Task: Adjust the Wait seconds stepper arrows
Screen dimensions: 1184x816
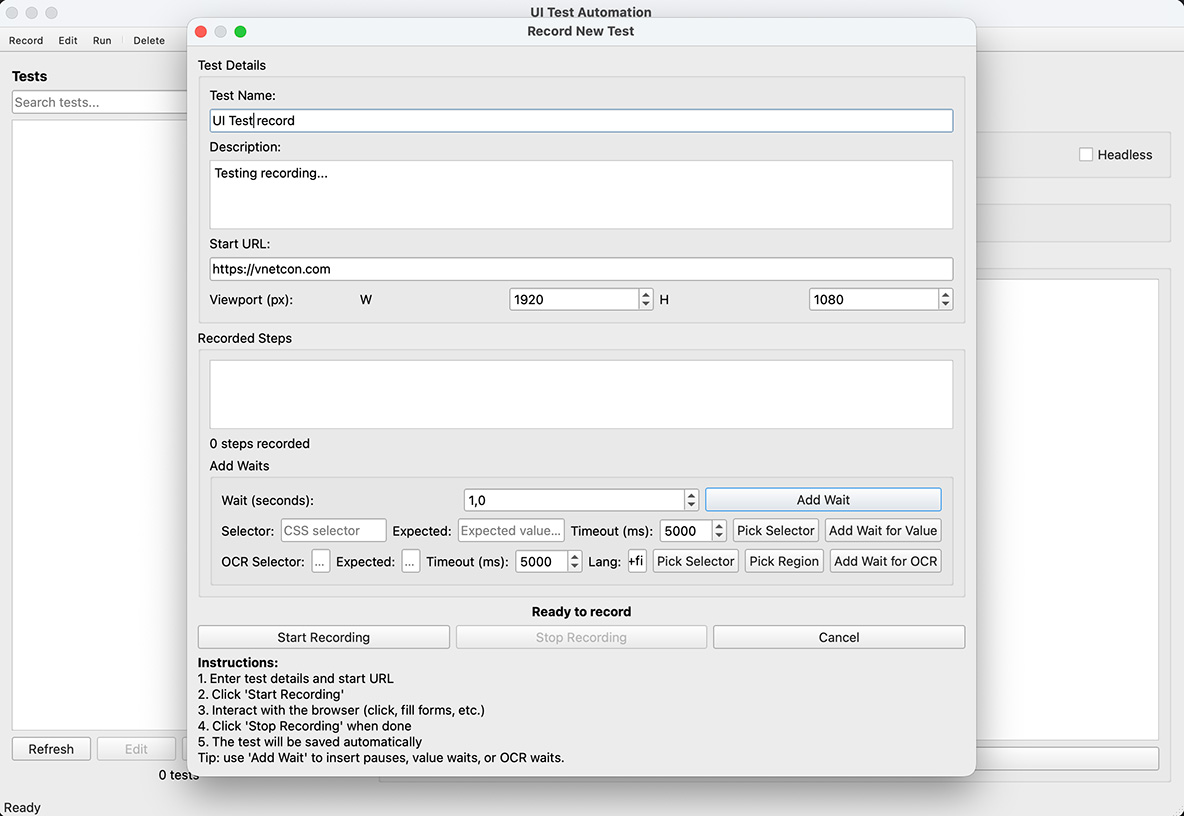Action: [691, 500]
